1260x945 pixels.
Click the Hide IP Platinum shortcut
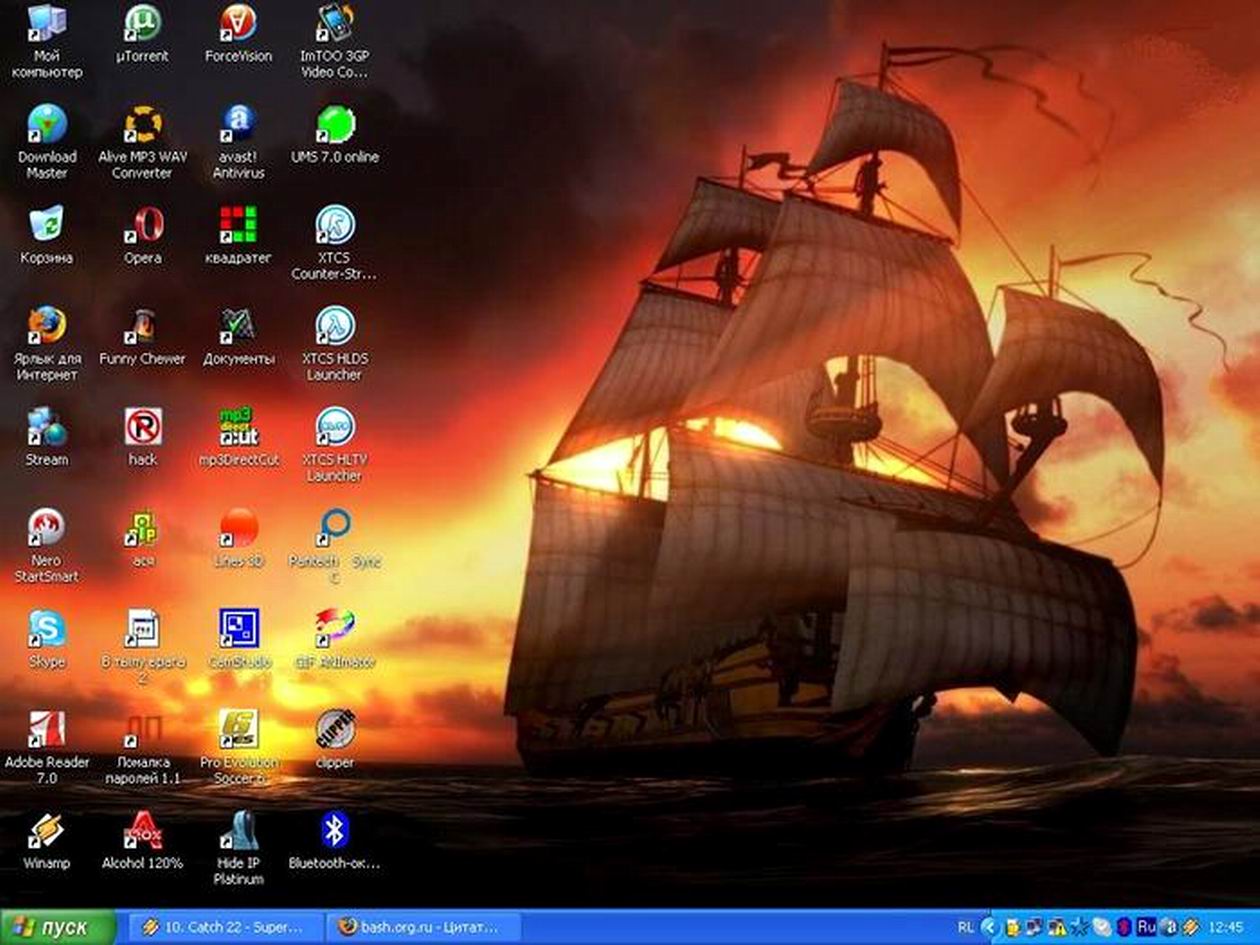click(238, 831)
